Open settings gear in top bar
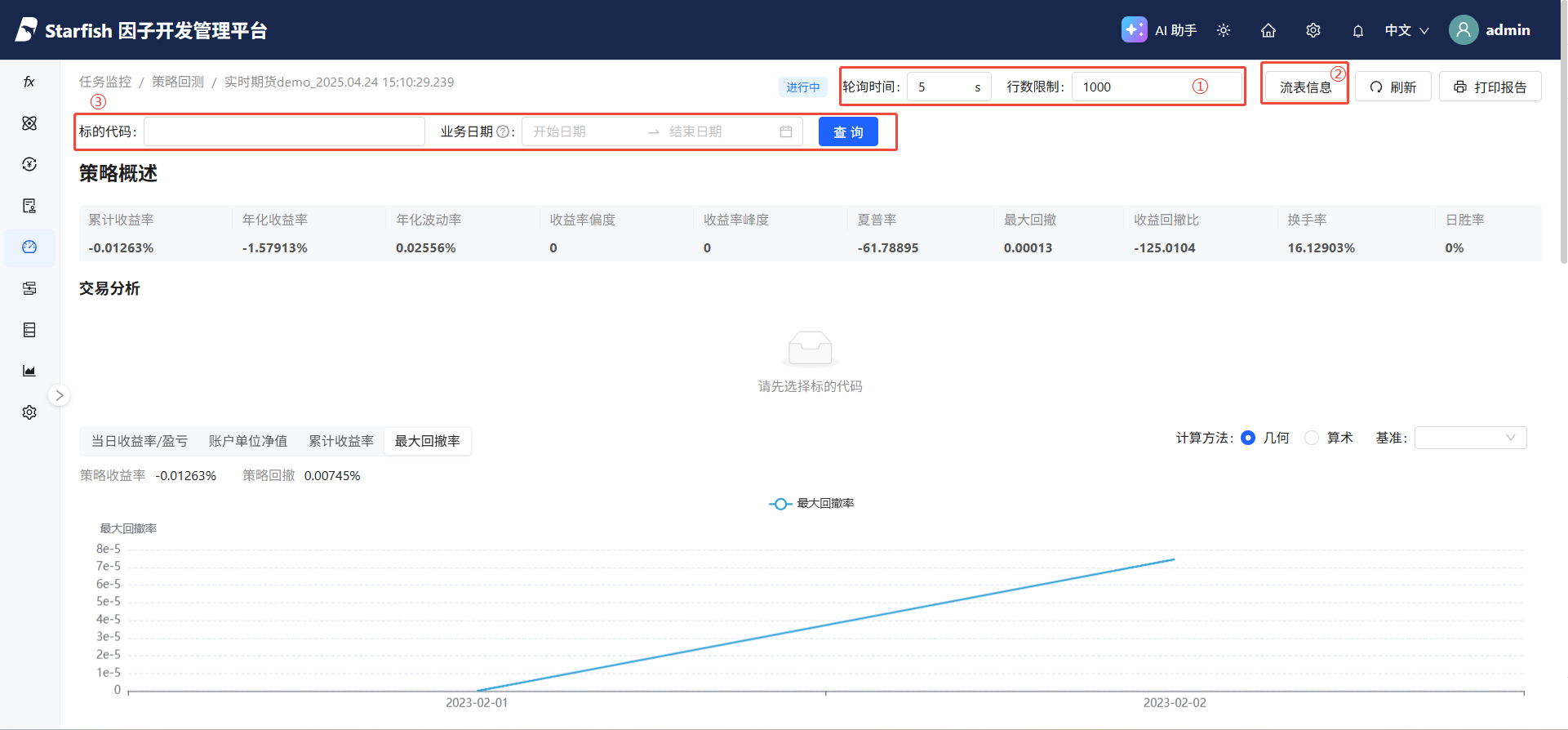The width and height of the screenshot is (1568, 730). point(1313,30)
